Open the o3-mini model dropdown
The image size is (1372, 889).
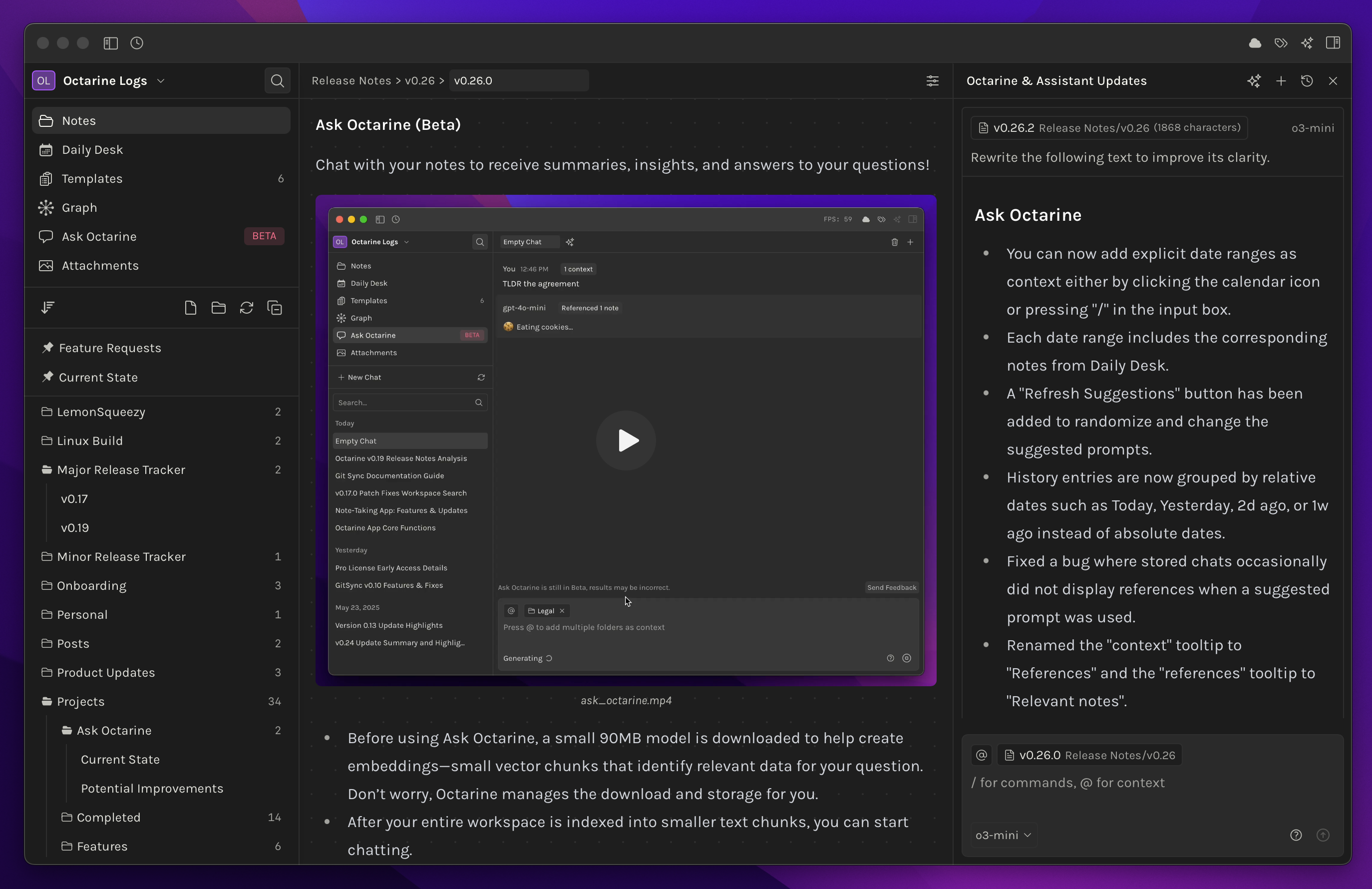(x=1003, y=836)
